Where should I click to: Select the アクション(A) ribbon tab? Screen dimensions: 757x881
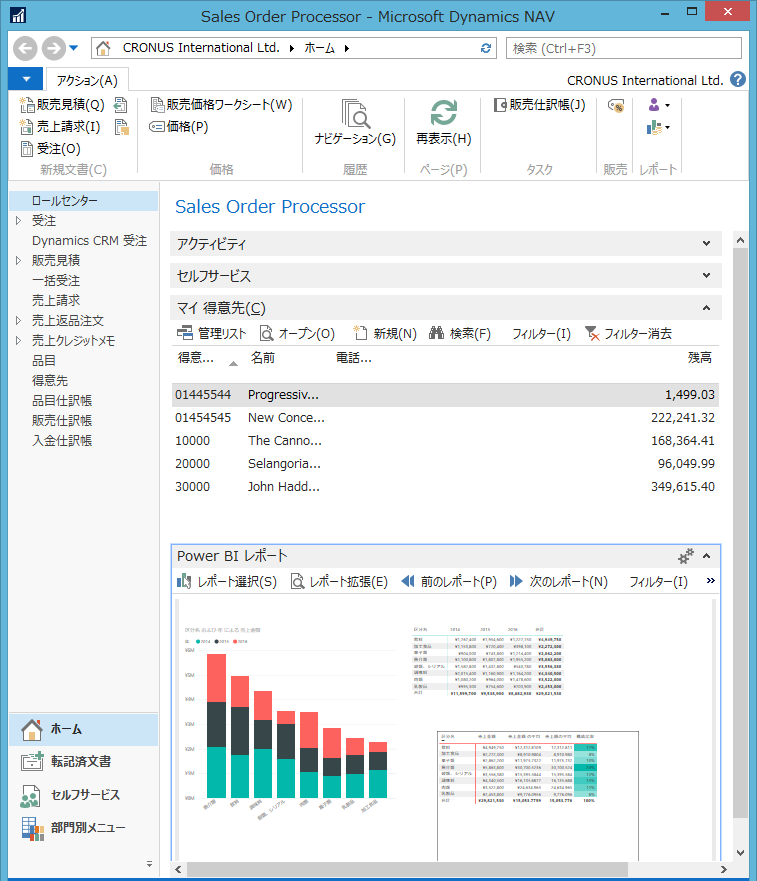click(87, 80)
